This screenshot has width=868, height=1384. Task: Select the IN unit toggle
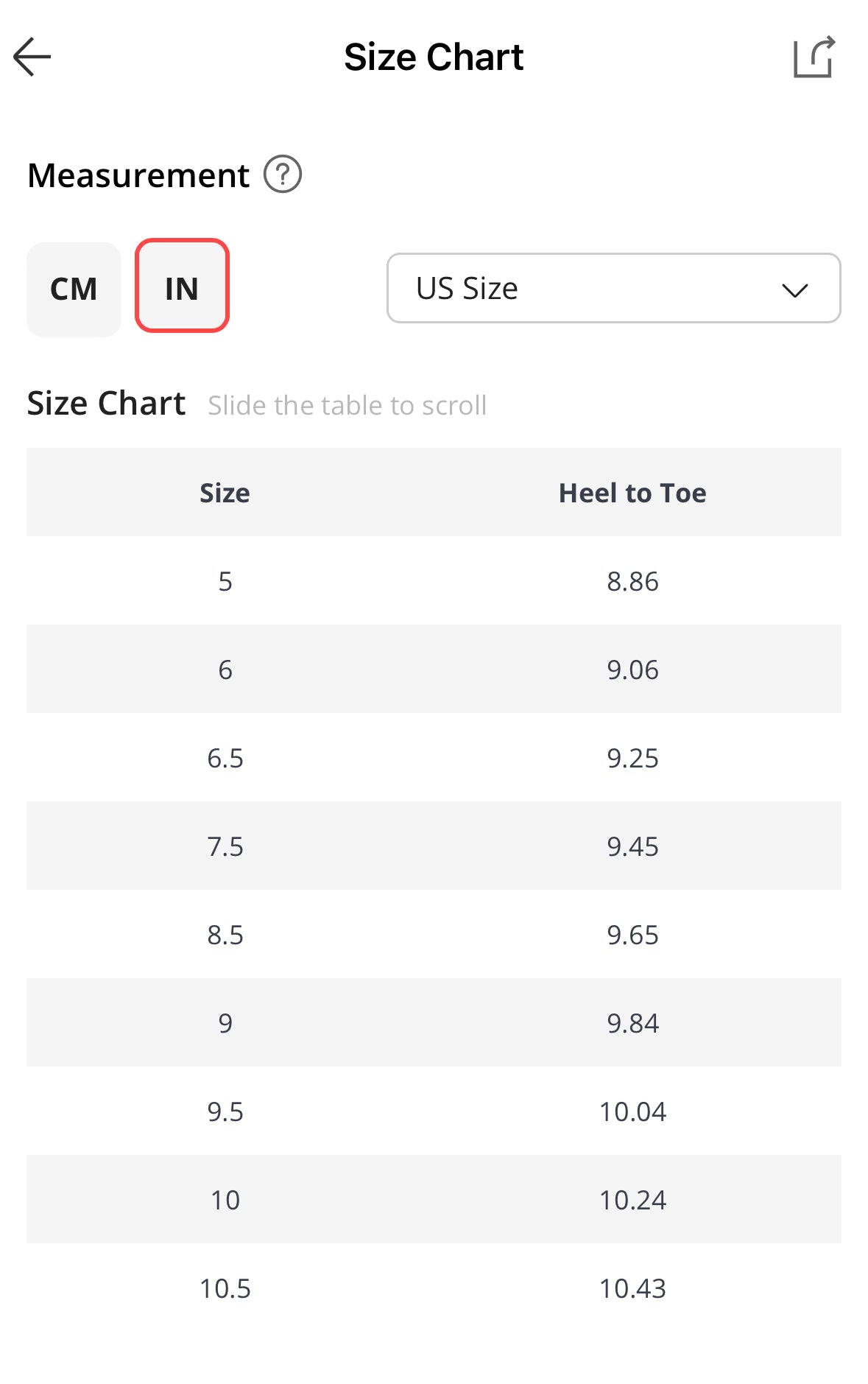tap(182, 287)
